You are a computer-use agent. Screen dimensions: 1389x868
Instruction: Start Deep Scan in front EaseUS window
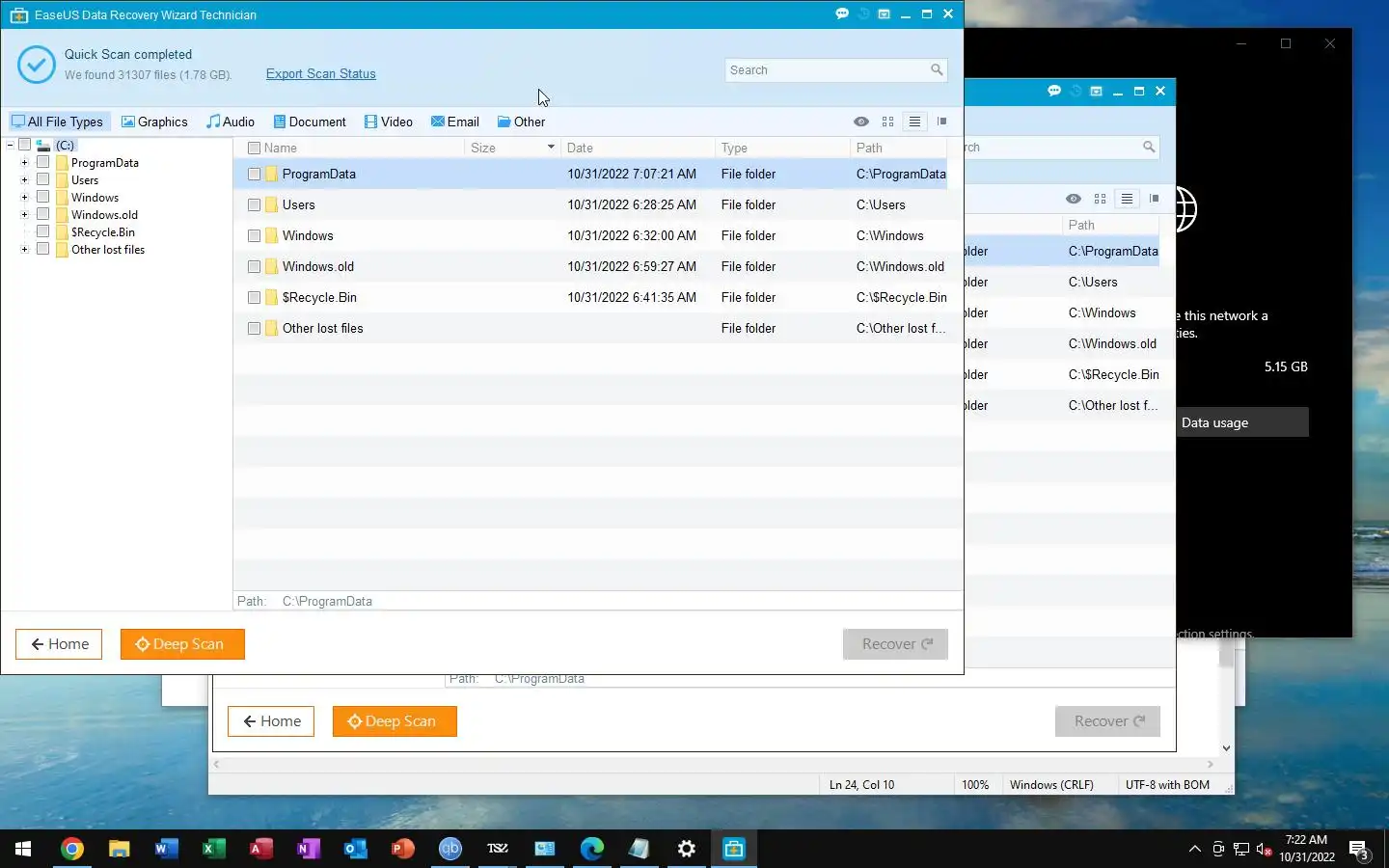tap(182, 644)
